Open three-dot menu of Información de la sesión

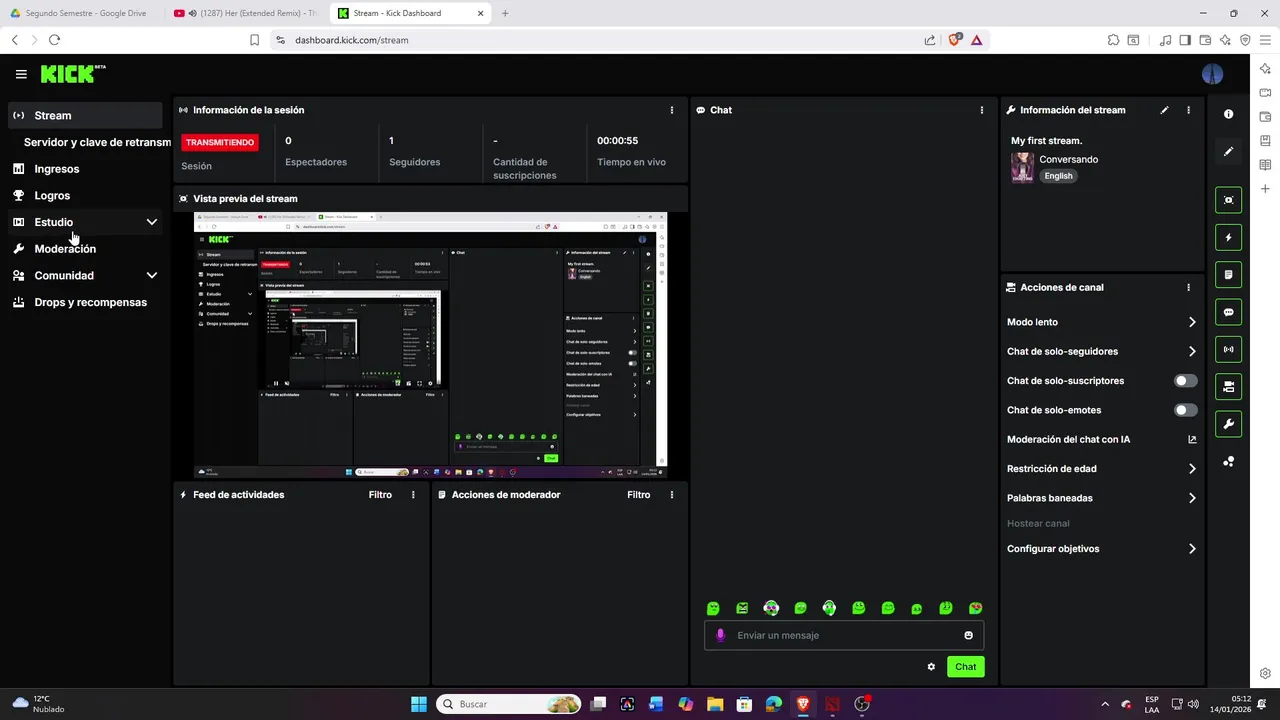coord(672,110)
